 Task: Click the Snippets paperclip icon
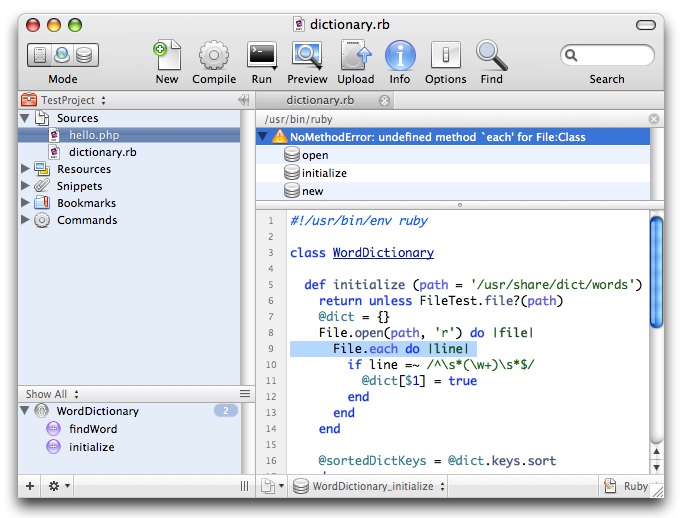[42, 185]
